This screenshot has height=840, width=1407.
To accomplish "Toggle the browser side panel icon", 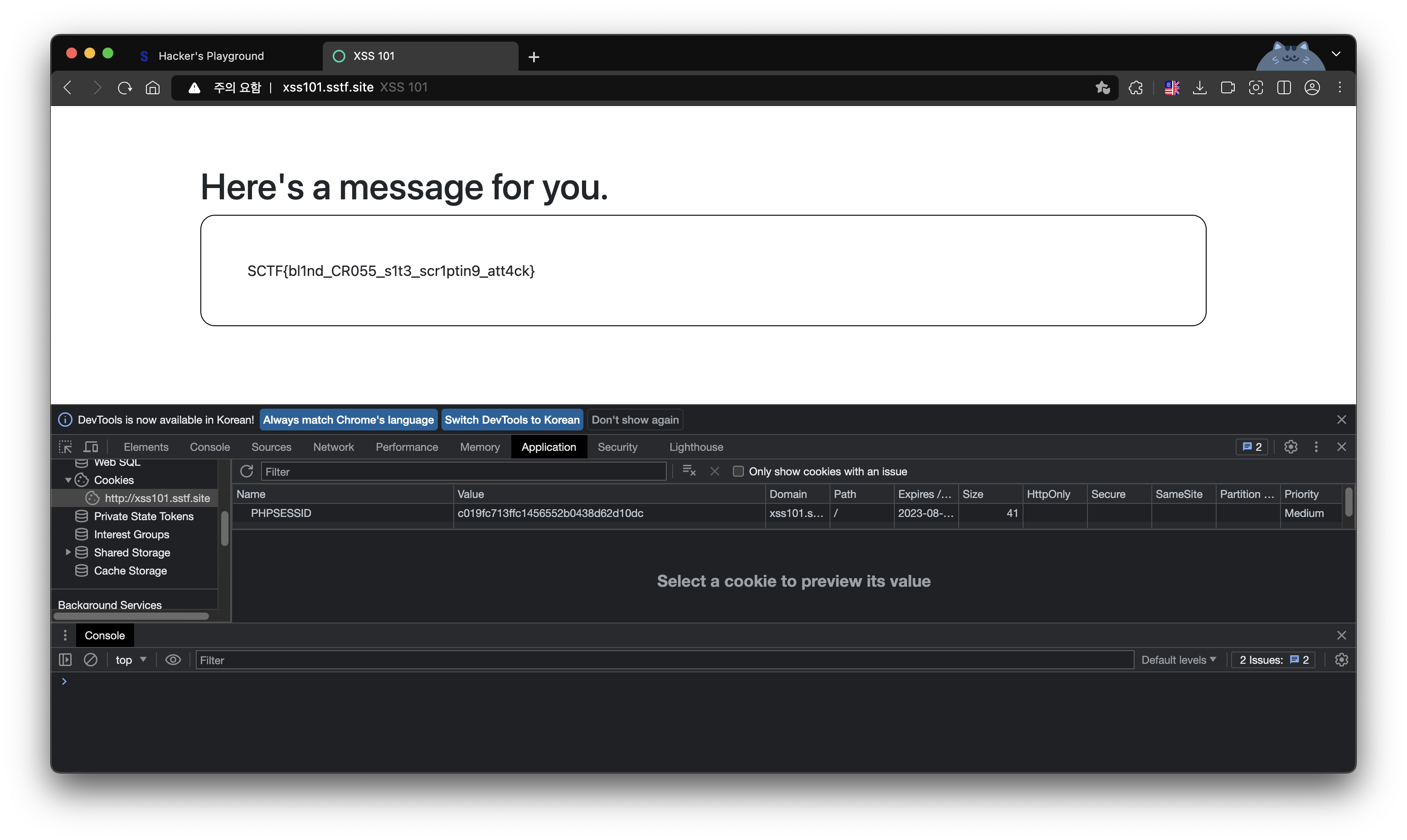I will [1284, 88].
